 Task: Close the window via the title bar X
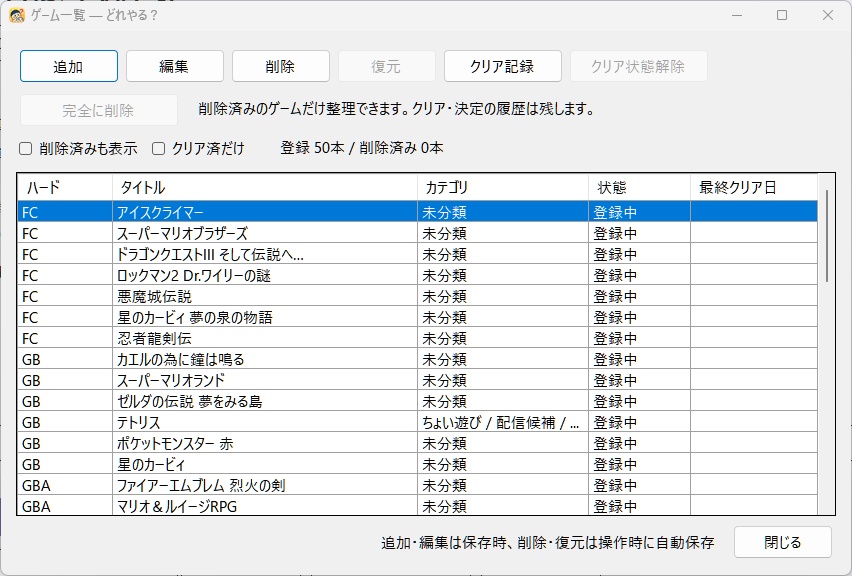coord(828,15)
